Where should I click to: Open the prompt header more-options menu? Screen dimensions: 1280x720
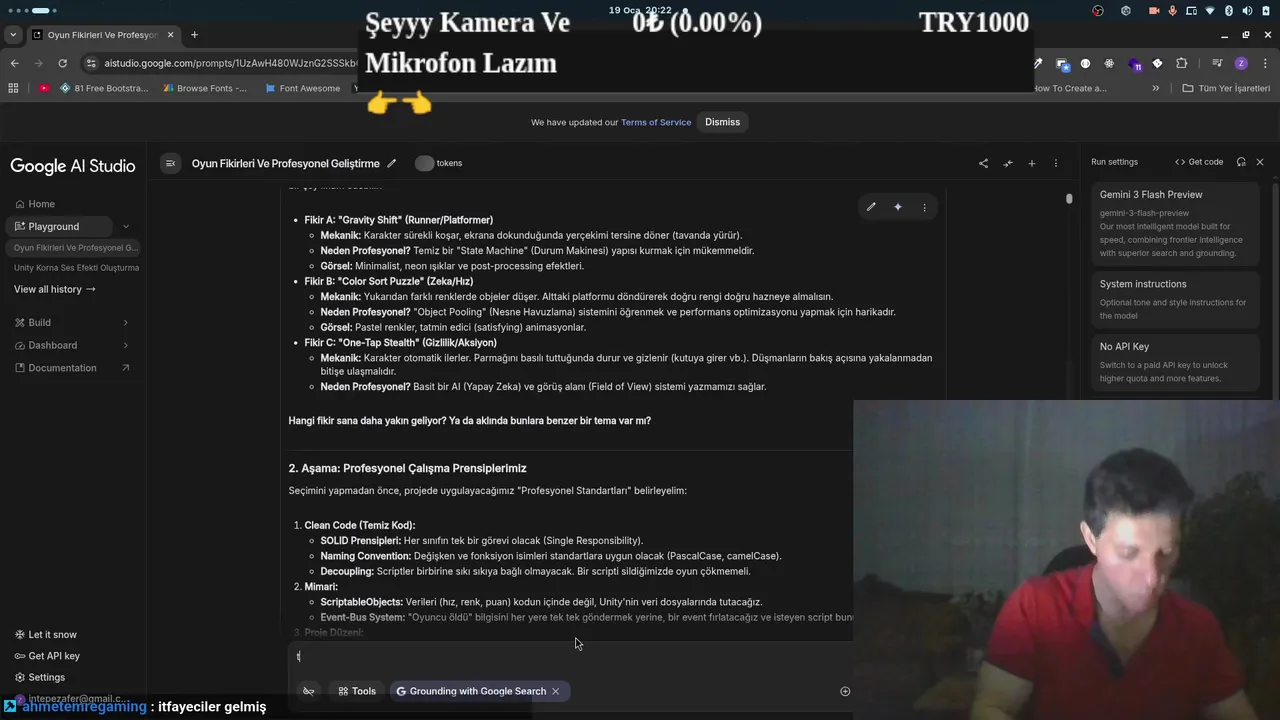pos(1056,163)
